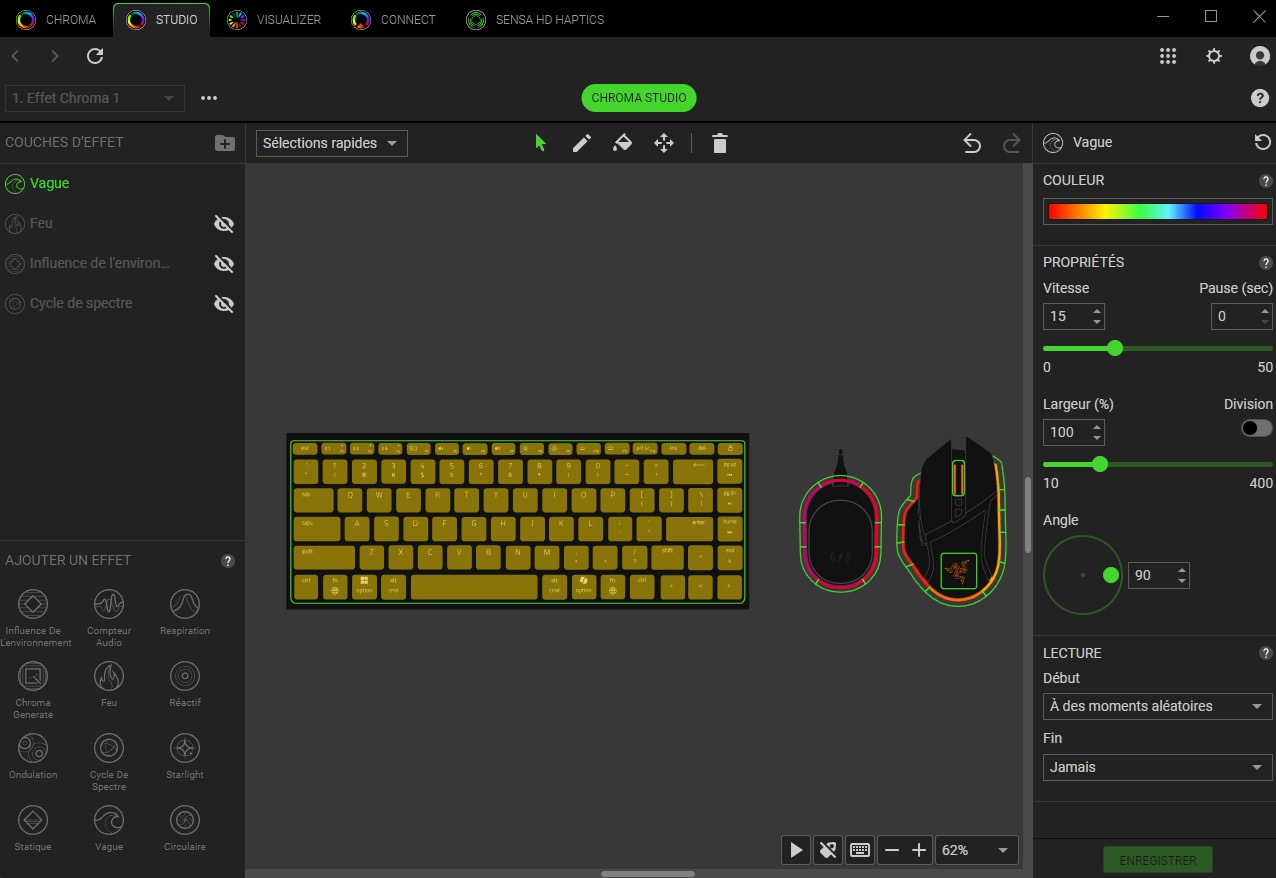
Task: Open three-dots menu beside effect profile
Action: 209,98
